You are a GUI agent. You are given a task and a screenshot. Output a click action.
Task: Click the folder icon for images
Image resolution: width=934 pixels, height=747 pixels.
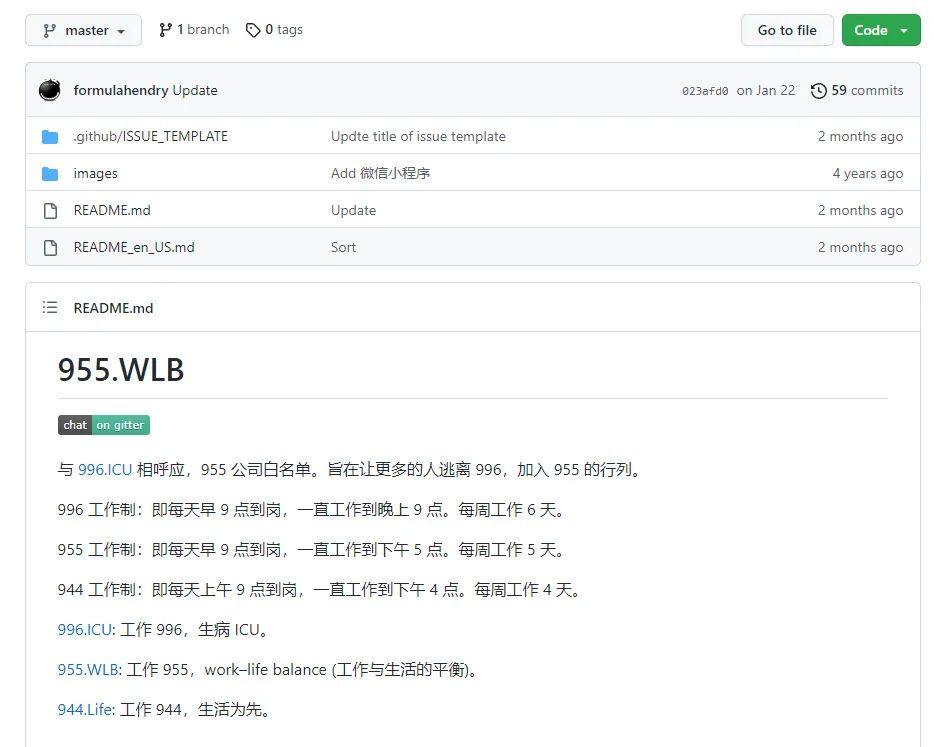point(50,174)
